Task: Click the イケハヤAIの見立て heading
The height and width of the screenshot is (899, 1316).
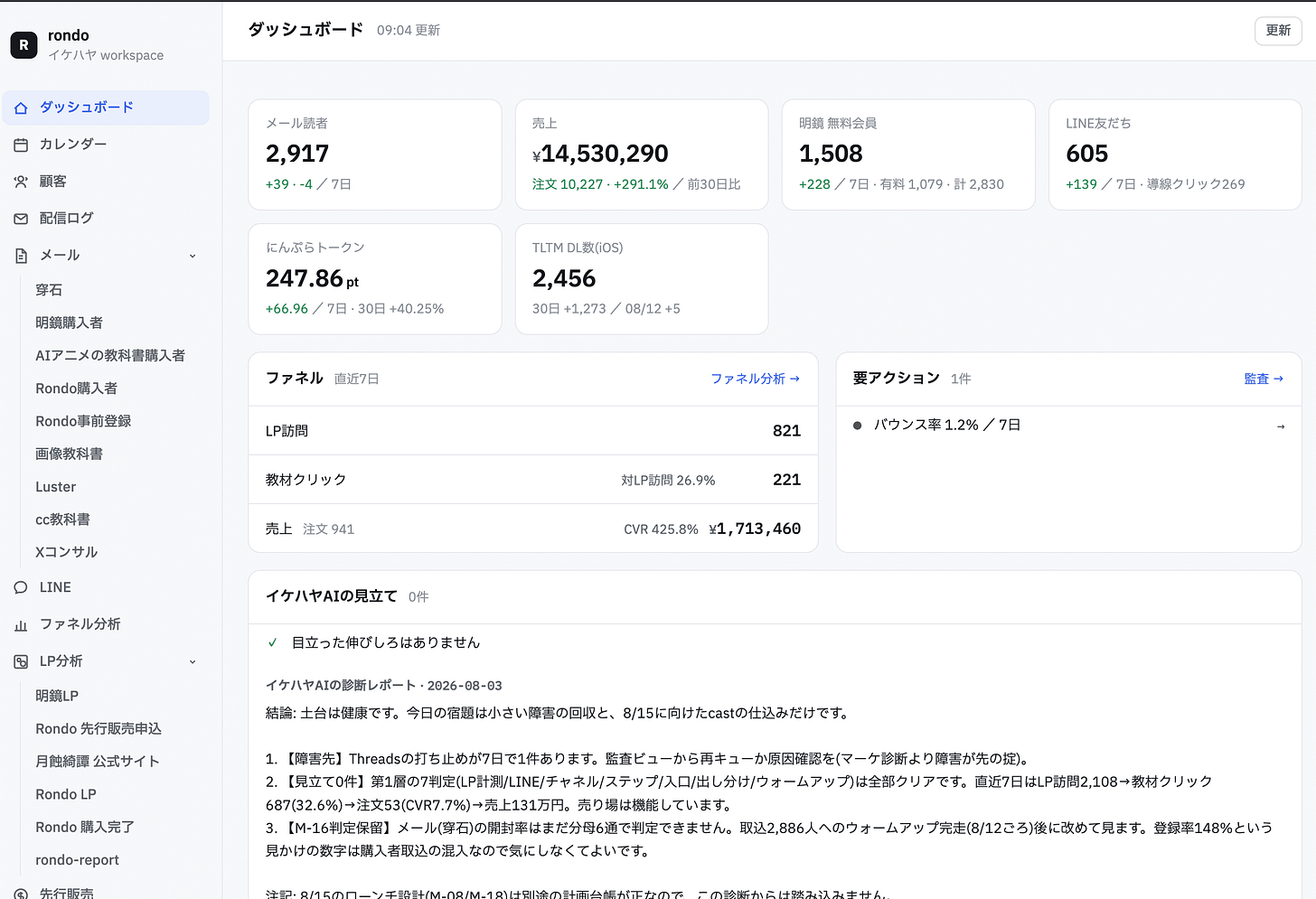Action: point(332,595)
